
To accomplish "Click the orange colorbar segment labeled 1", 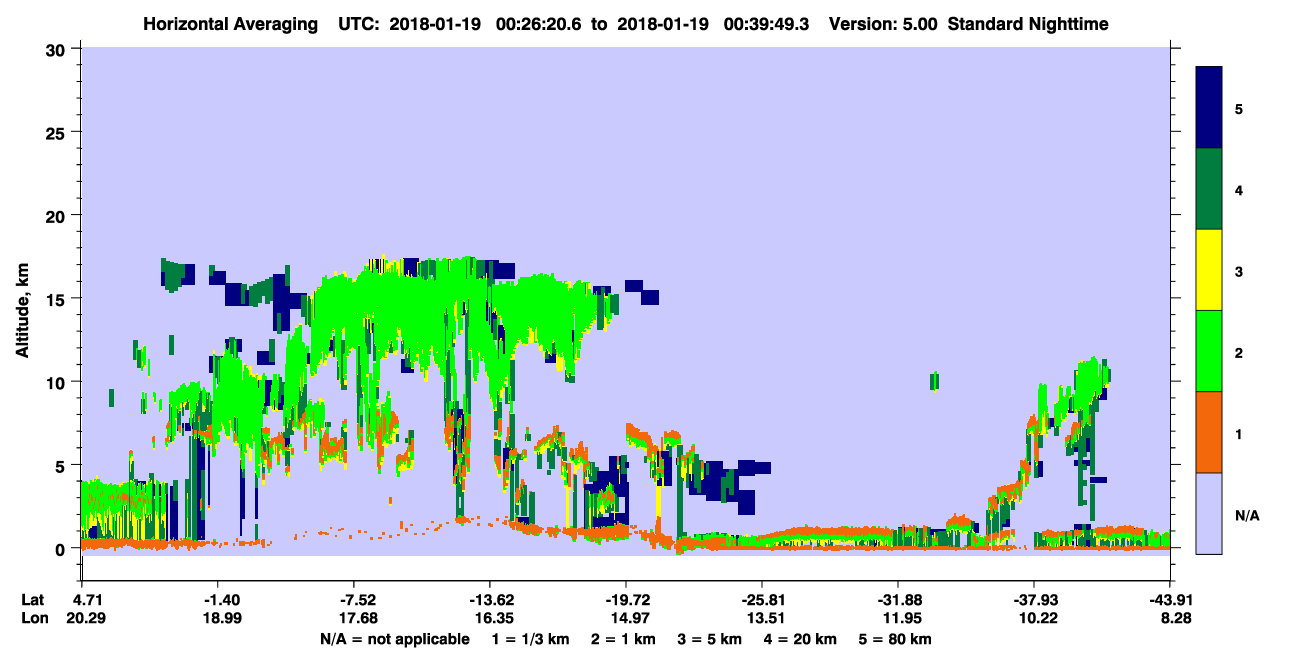I will point(1210,432).
